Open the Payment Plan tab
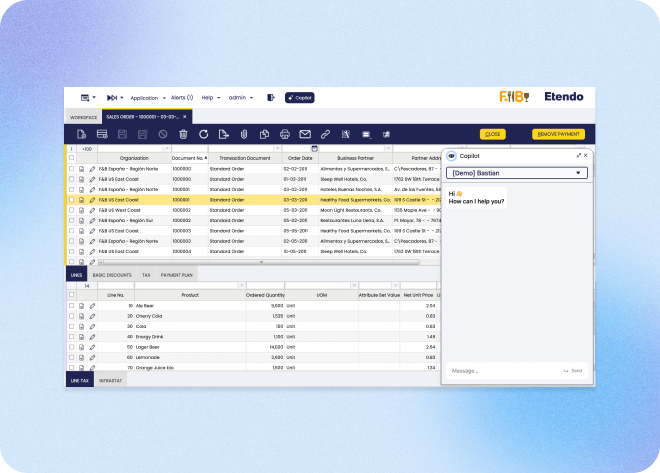The image size is (660, 473). click(177, 274)
